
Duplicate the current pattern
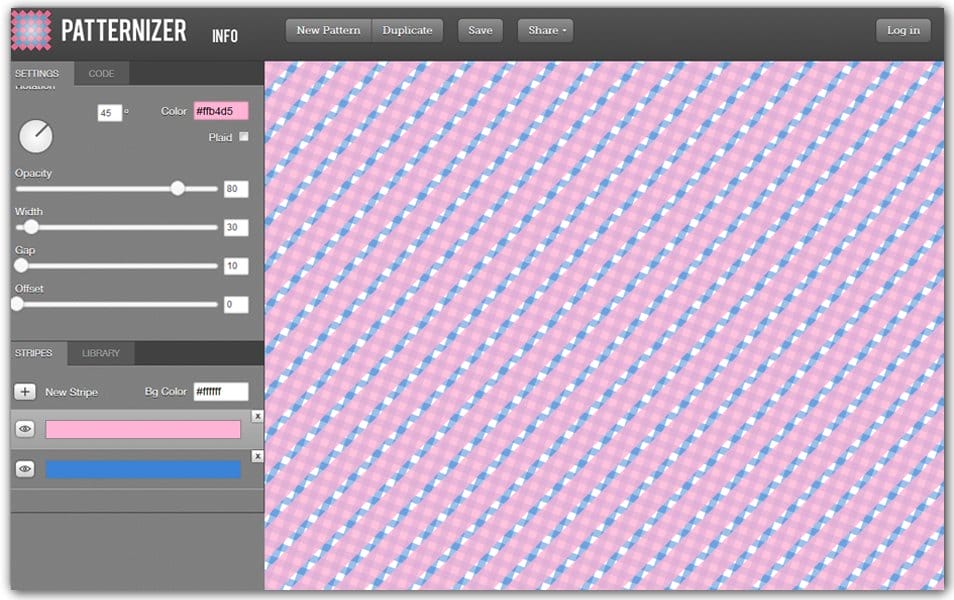407,30
